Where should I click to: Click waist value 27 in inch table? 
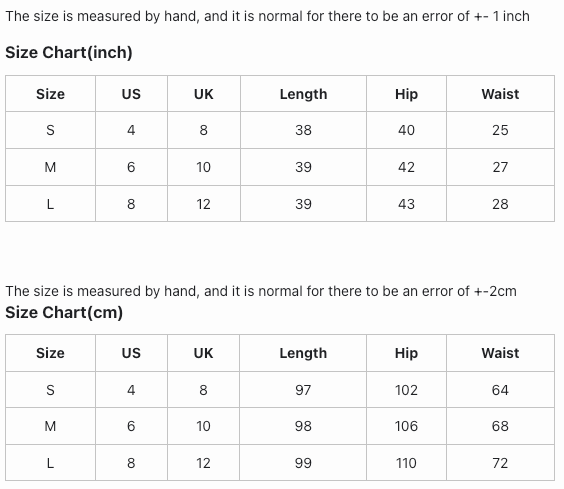(500, 167)
